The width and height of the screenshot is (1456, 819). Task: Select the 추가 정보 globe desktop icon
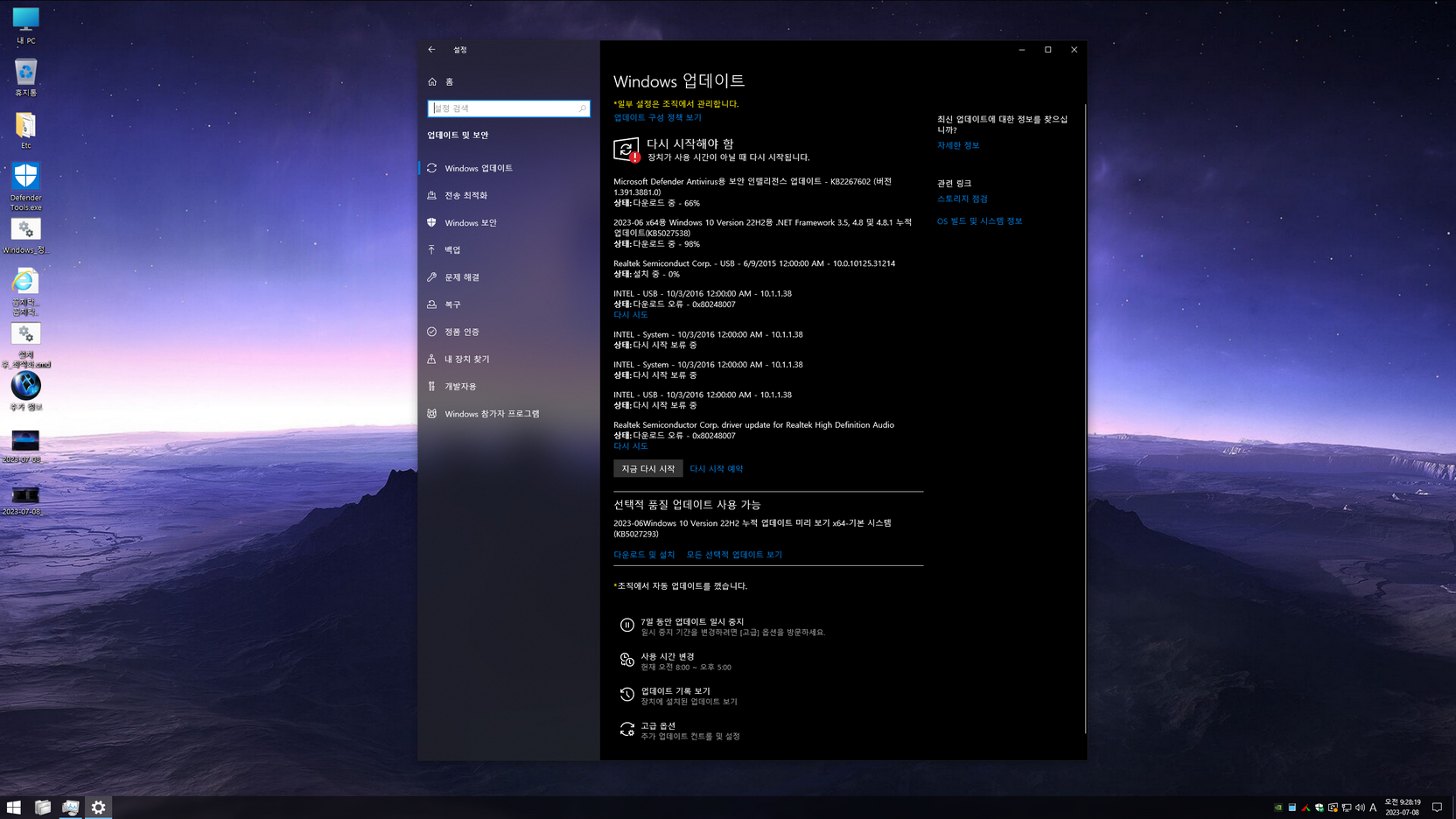click(25, 391)
